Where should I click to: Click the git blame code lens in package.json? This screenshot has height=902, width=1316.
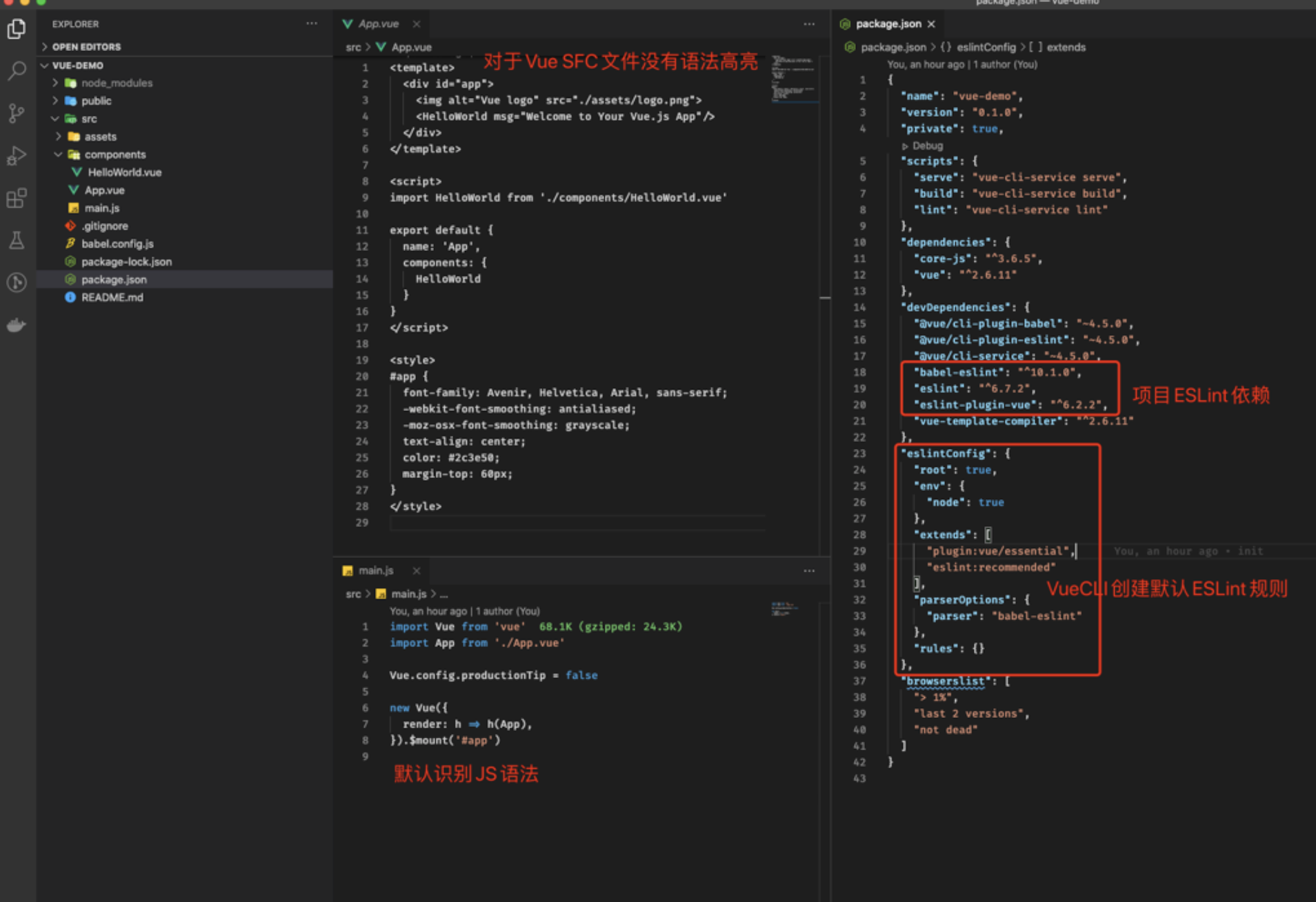[x=962, y=64]
